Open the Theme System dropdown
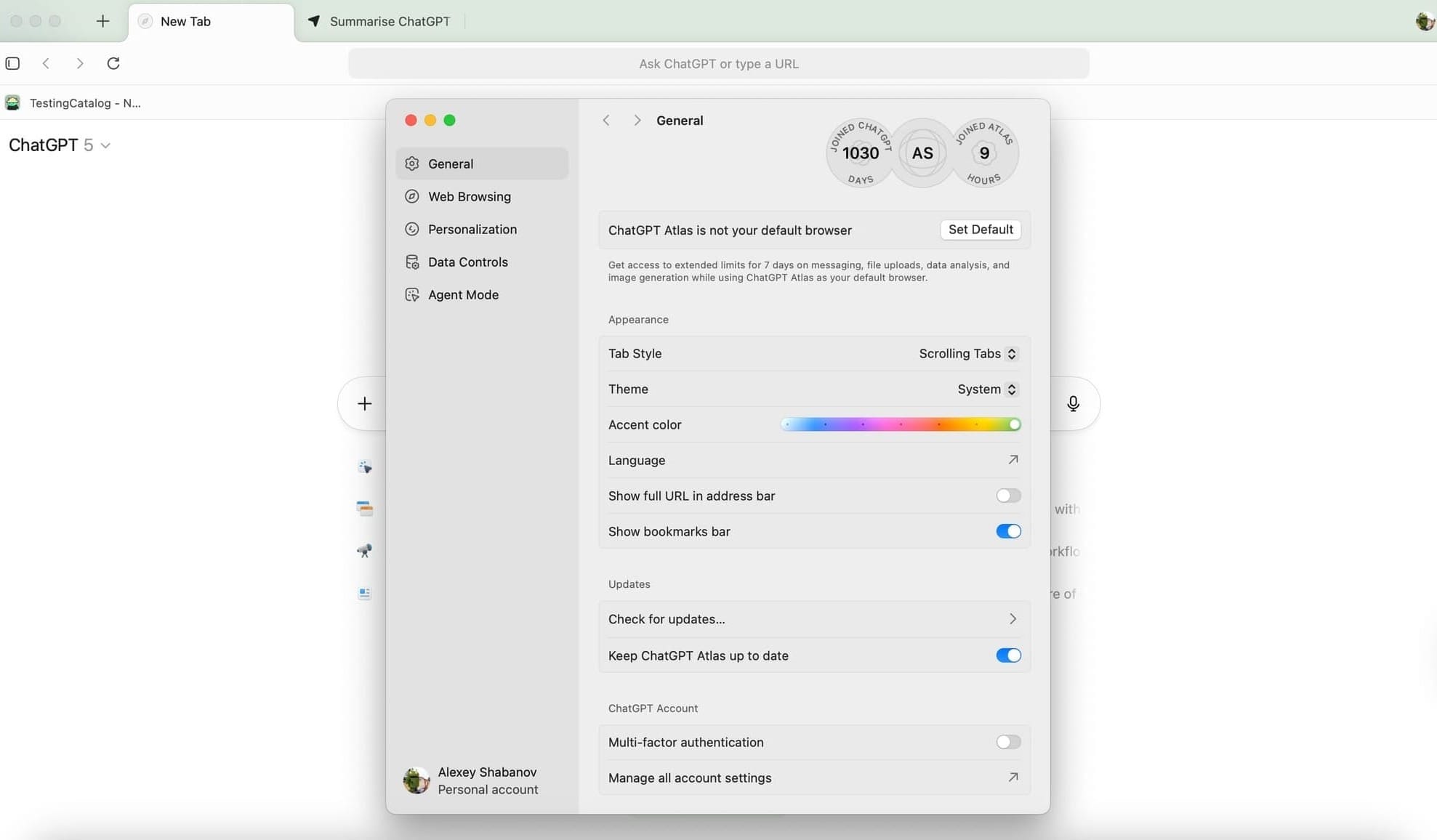The height and width of the screenshot is (840, 1437). click(986, 389)
